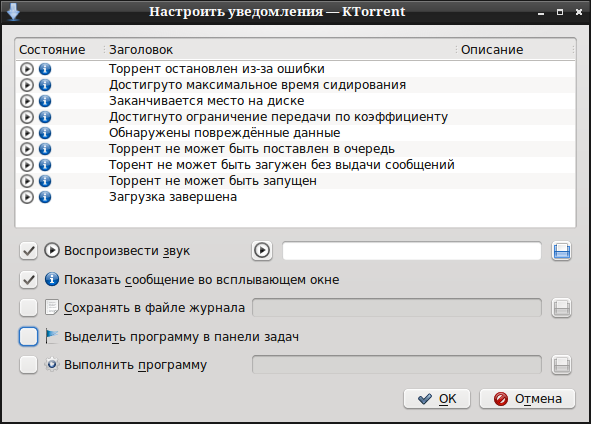Image resolution: width=591 pixels, height=424 pixels.
Task: Click the gear icon beside 'Выполнить программу'
Action: click(x=52, y=365)
